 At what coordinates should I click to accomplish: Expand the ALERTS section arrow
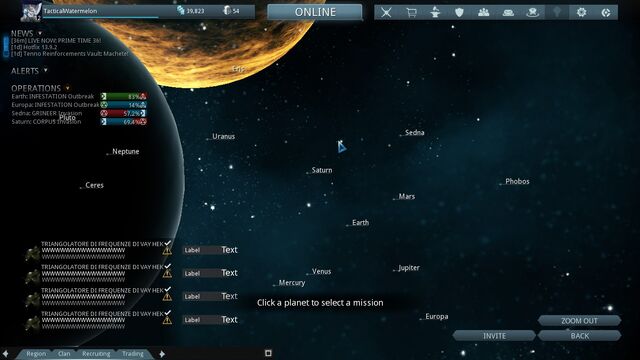[45, 70]
